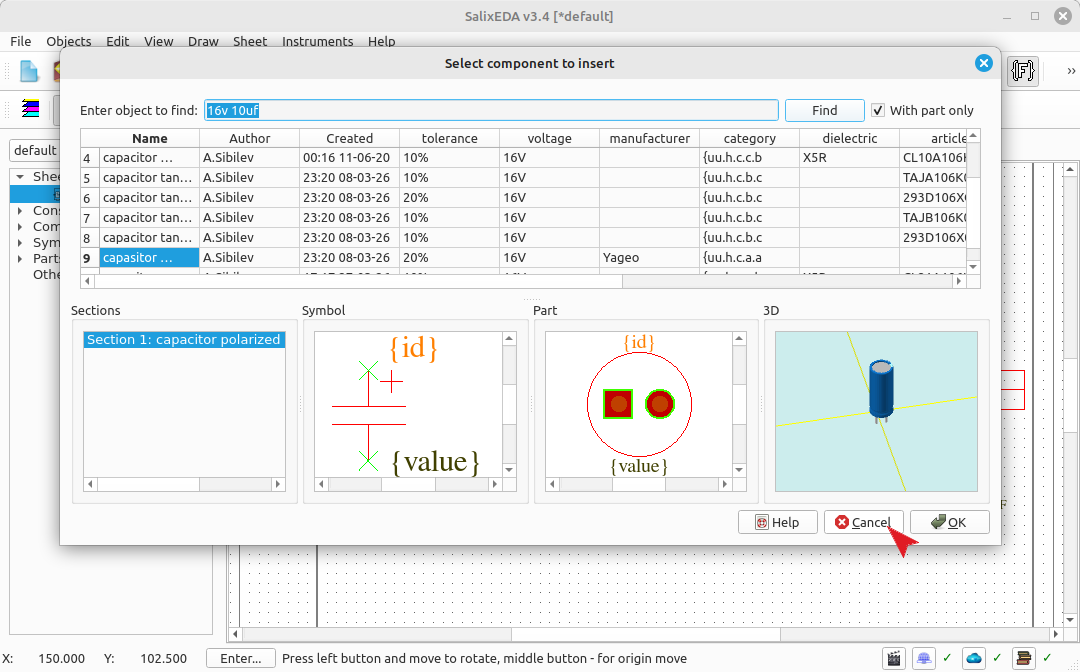This screenshot has height=672, width=1080.
Task: Expand the Sym... tree node arrow
Action: pyautogui.click(x=20, y=242)
